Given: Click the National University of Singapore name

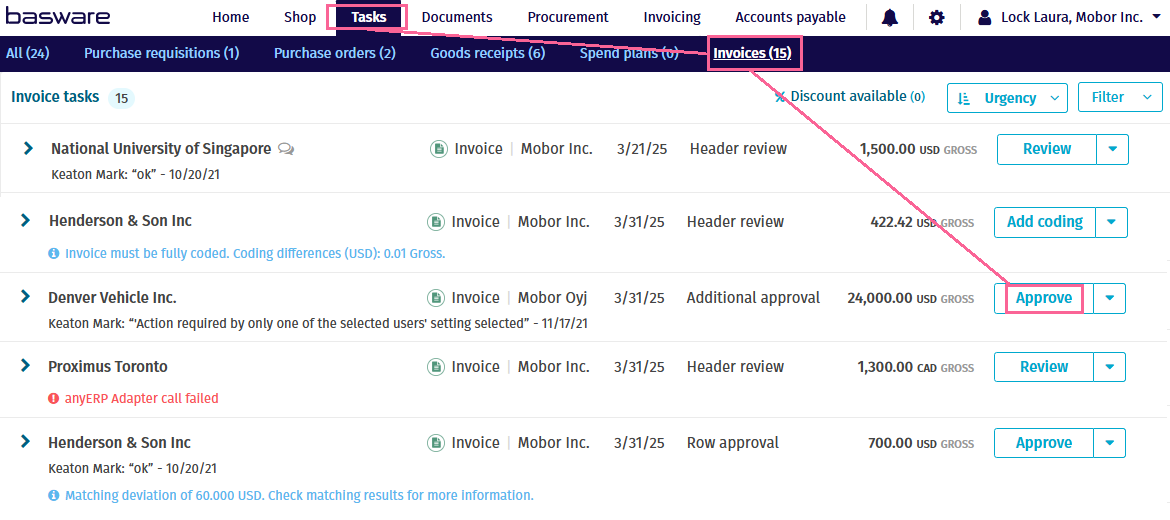Looking at the screenshot, I should tap(161, 148).
